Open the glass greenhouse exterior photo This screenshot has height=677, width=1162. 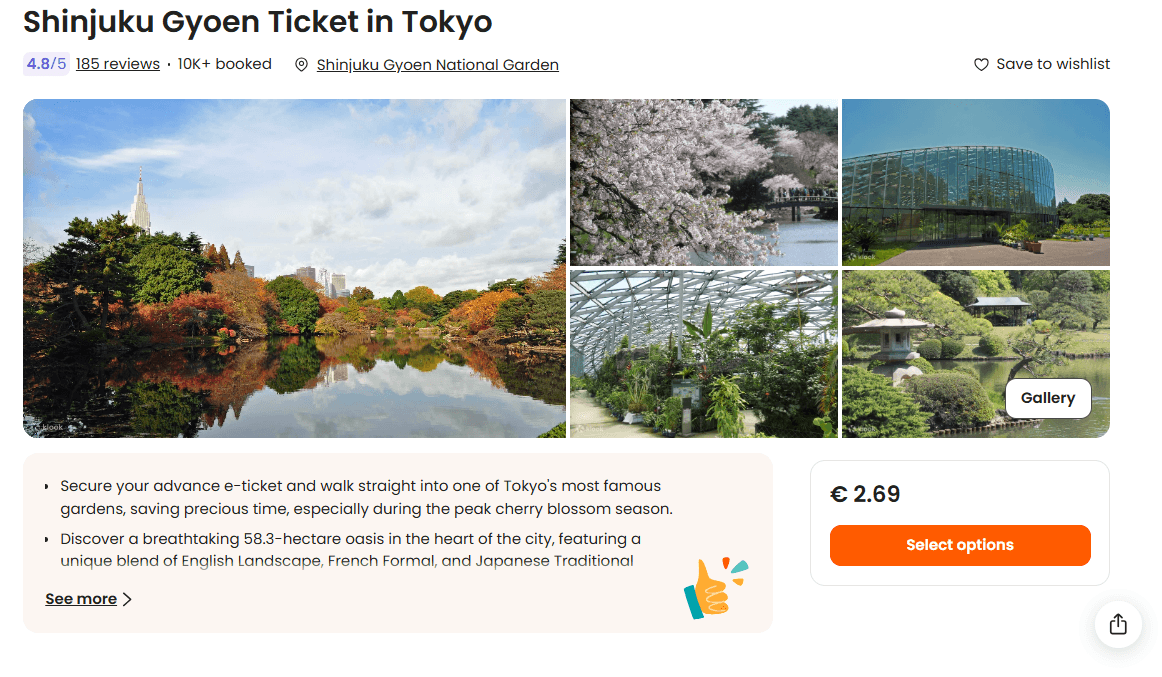pos(975,182)
